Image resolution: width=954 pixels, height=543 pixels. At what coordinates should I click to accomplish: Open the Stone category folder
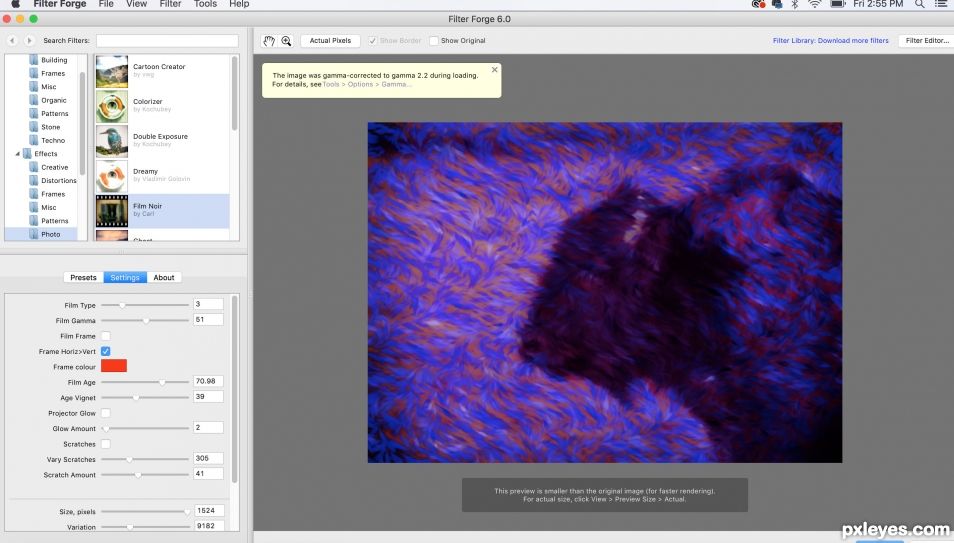coord(45,127)
